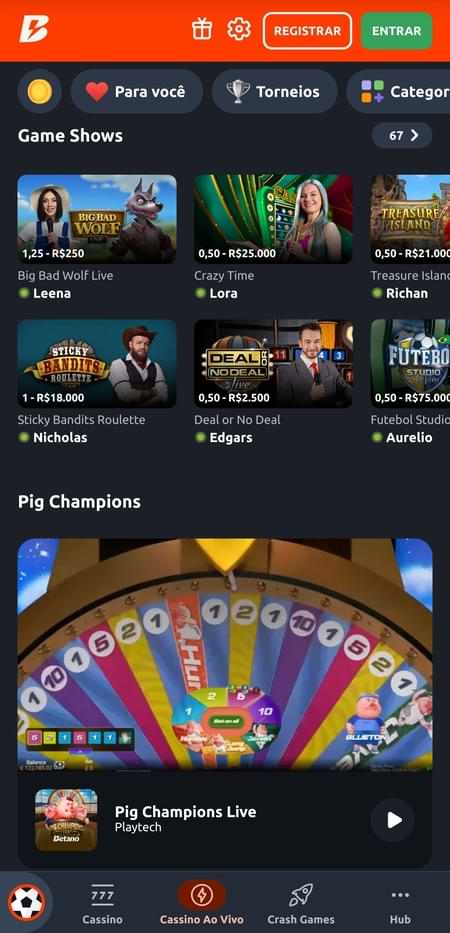Screen dimensions: 450x933
Task: Select the Torneios trophy filter
Action: (274, 92)
